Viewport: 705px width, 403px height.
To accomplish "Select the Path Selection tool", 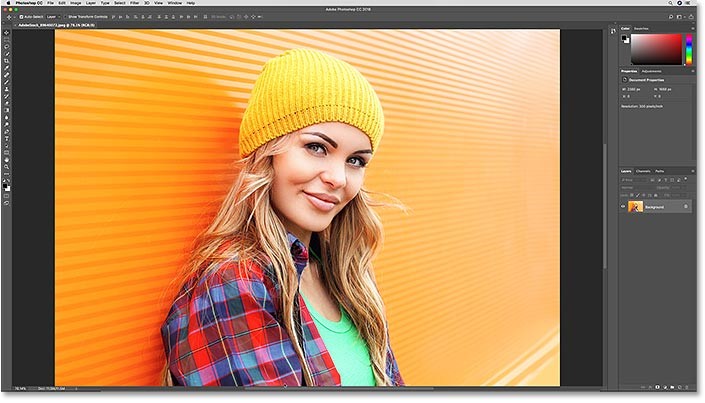I will click(6, 145).
